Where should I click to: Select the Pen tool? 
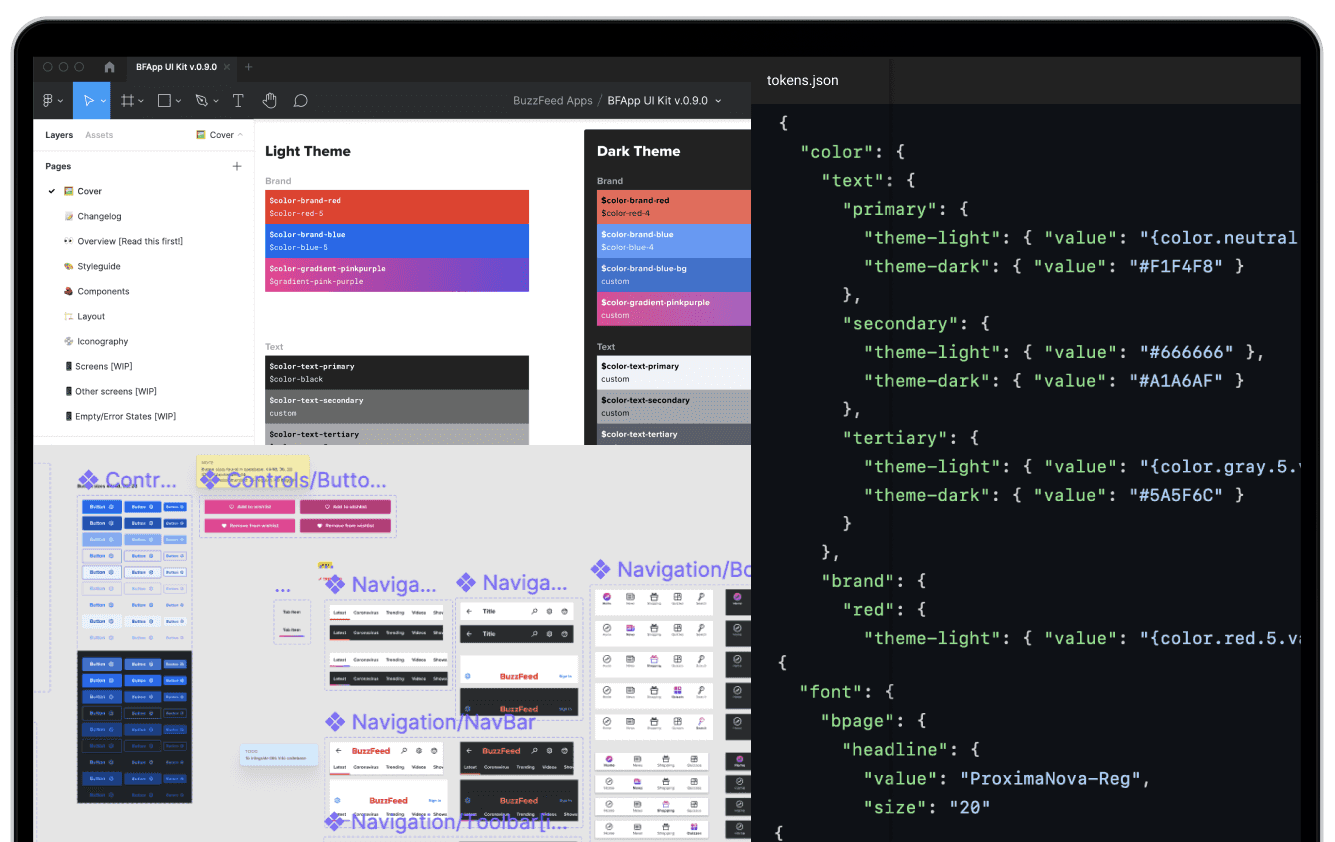tap(201, 101)
